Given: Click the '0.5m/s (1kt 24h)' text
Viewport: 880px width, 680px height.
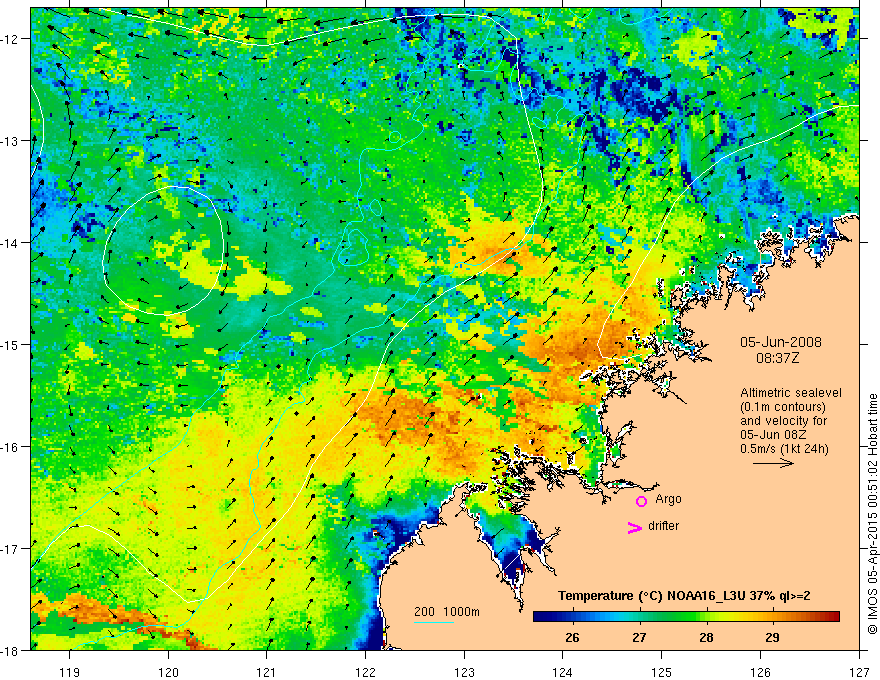Looking at the screenshot, I should [x=784, y=449].
